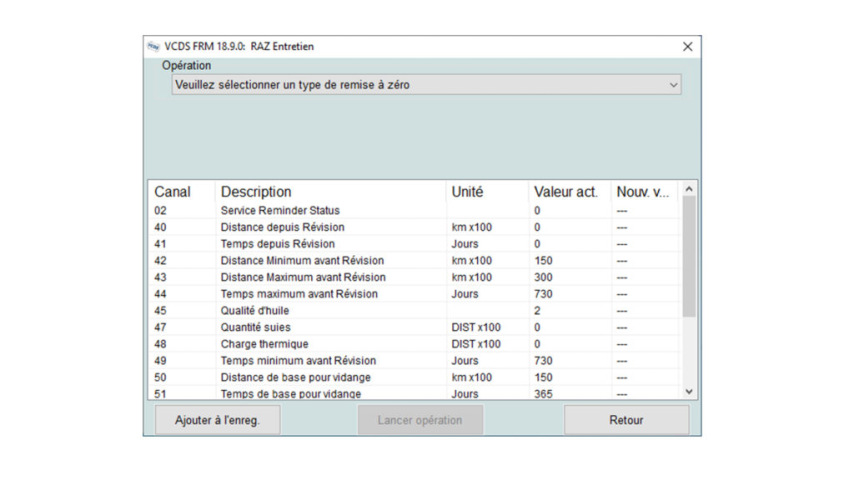854x480 pixels.
Task: Select the Charge thermique row
Action: click(414, 344)
